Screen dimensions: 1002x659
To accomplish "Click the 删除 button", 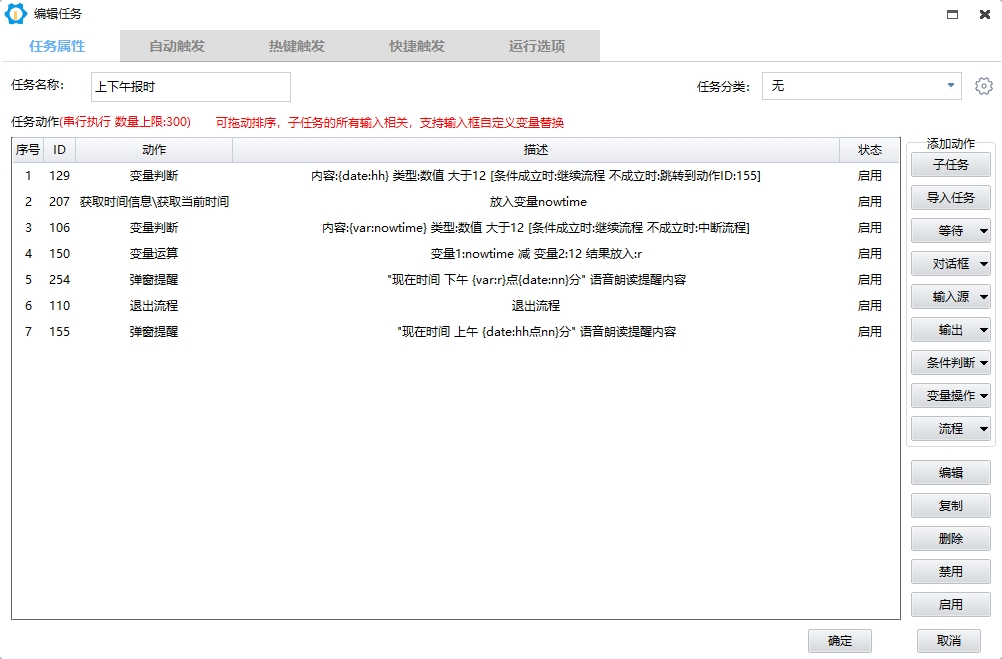I will click(949, 538).
